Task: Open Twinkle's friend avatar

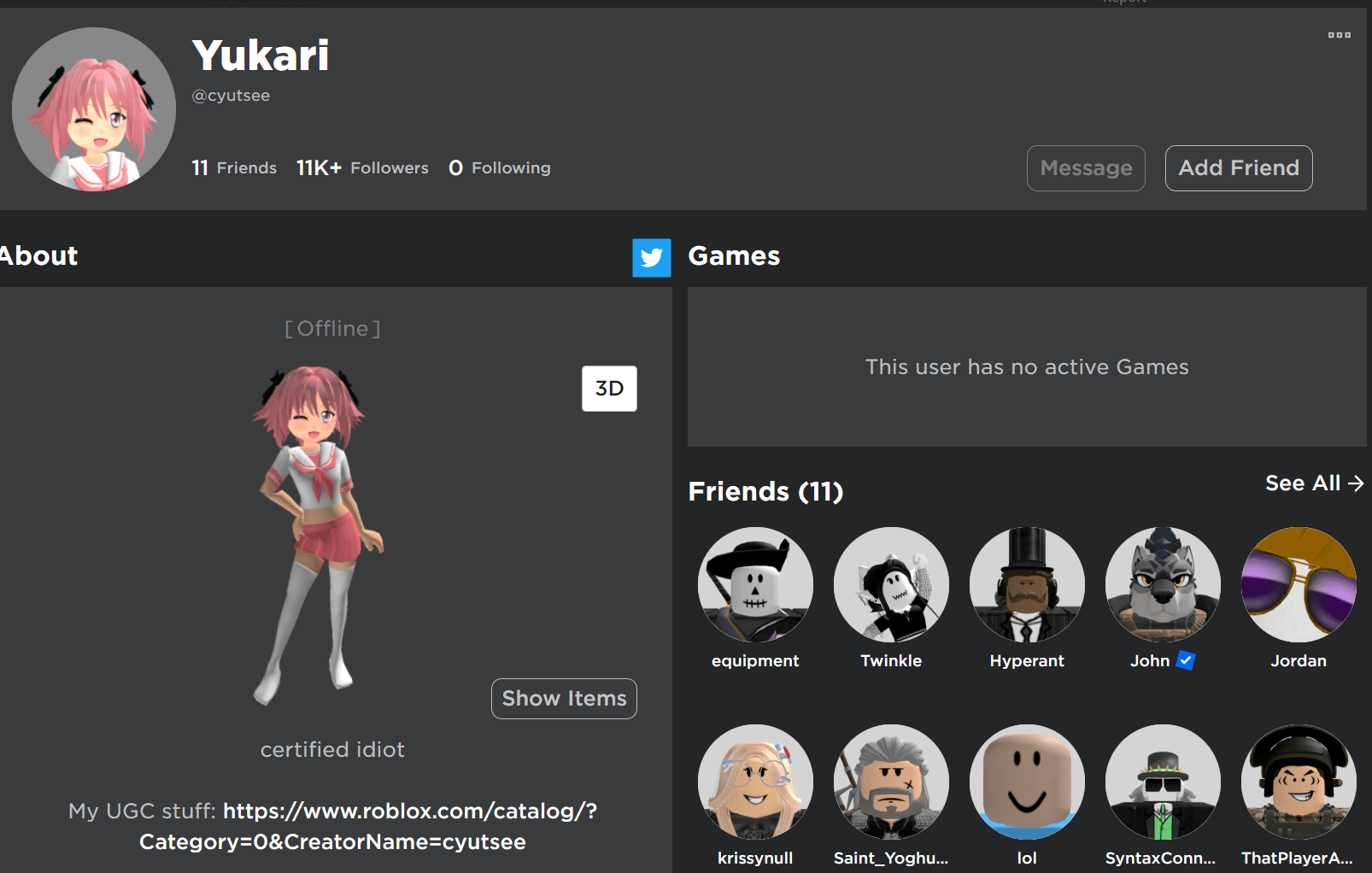Action: 891,585
